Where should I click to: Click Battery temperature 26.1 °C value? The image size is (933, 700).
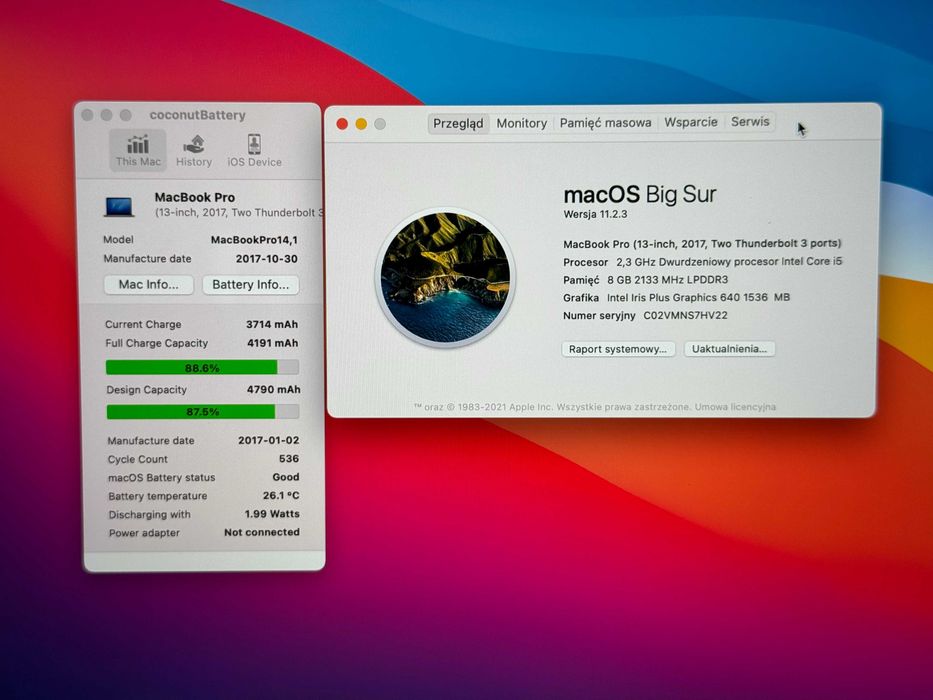tap(281, 495)
